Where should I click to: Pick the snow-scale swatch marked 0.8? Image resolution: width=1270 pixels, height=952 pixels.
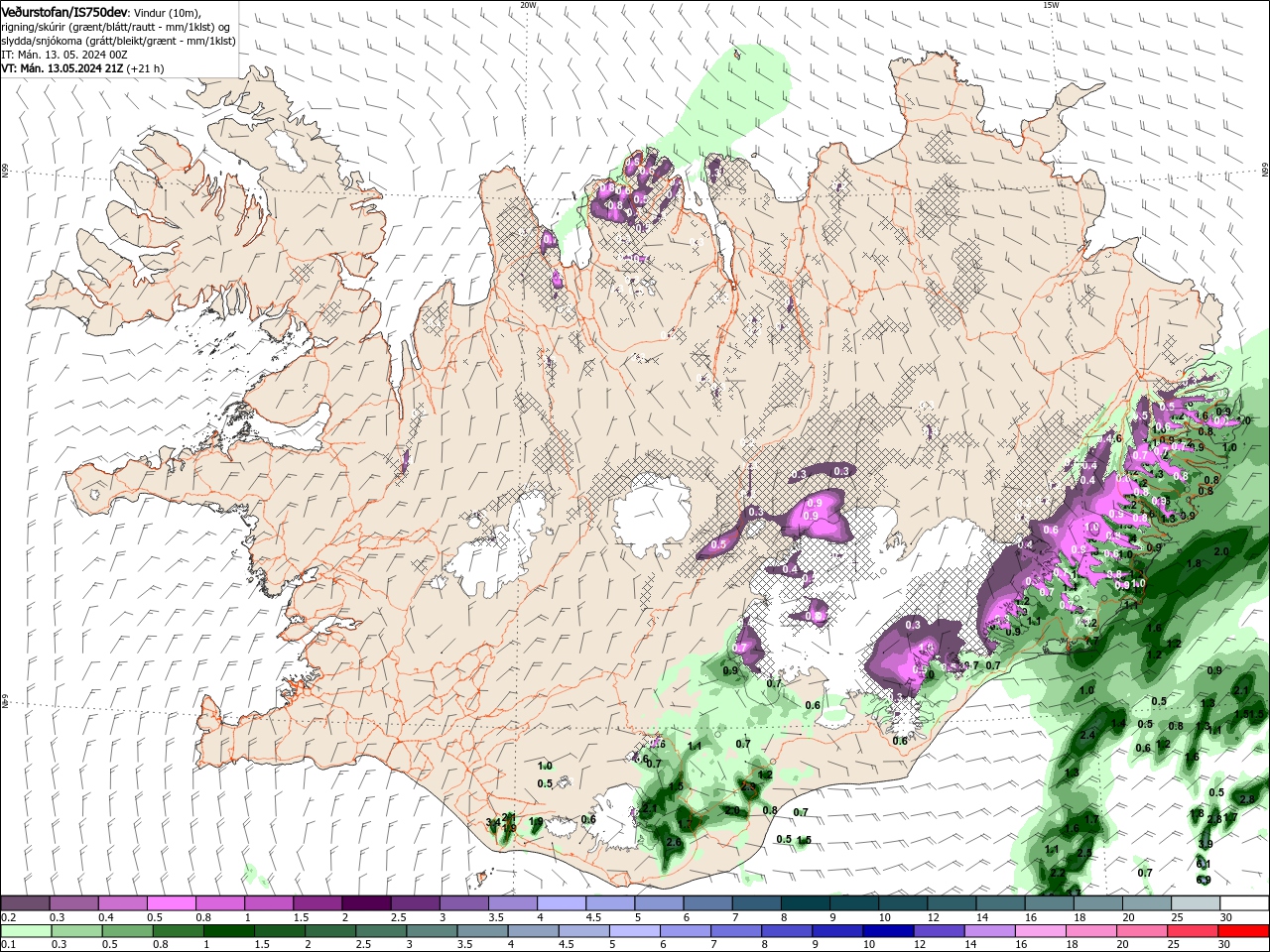[x=219, y=903]
